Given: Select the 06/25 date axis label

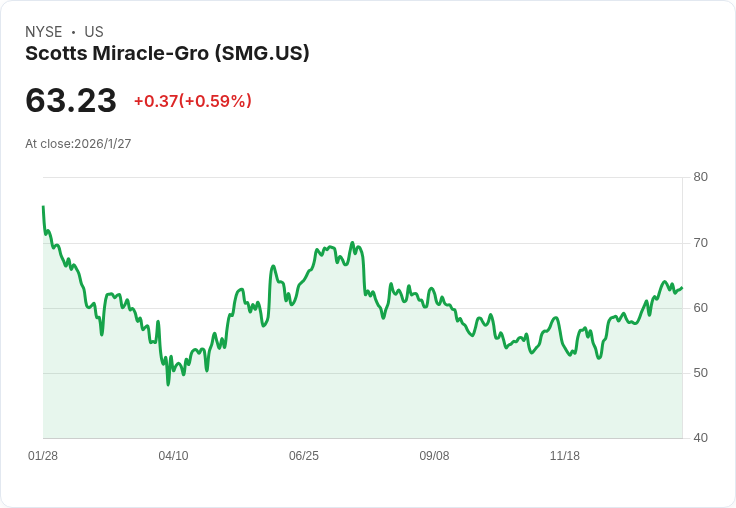Looking at the screenshot, I should pyautogui.click(x=304, y=456).
